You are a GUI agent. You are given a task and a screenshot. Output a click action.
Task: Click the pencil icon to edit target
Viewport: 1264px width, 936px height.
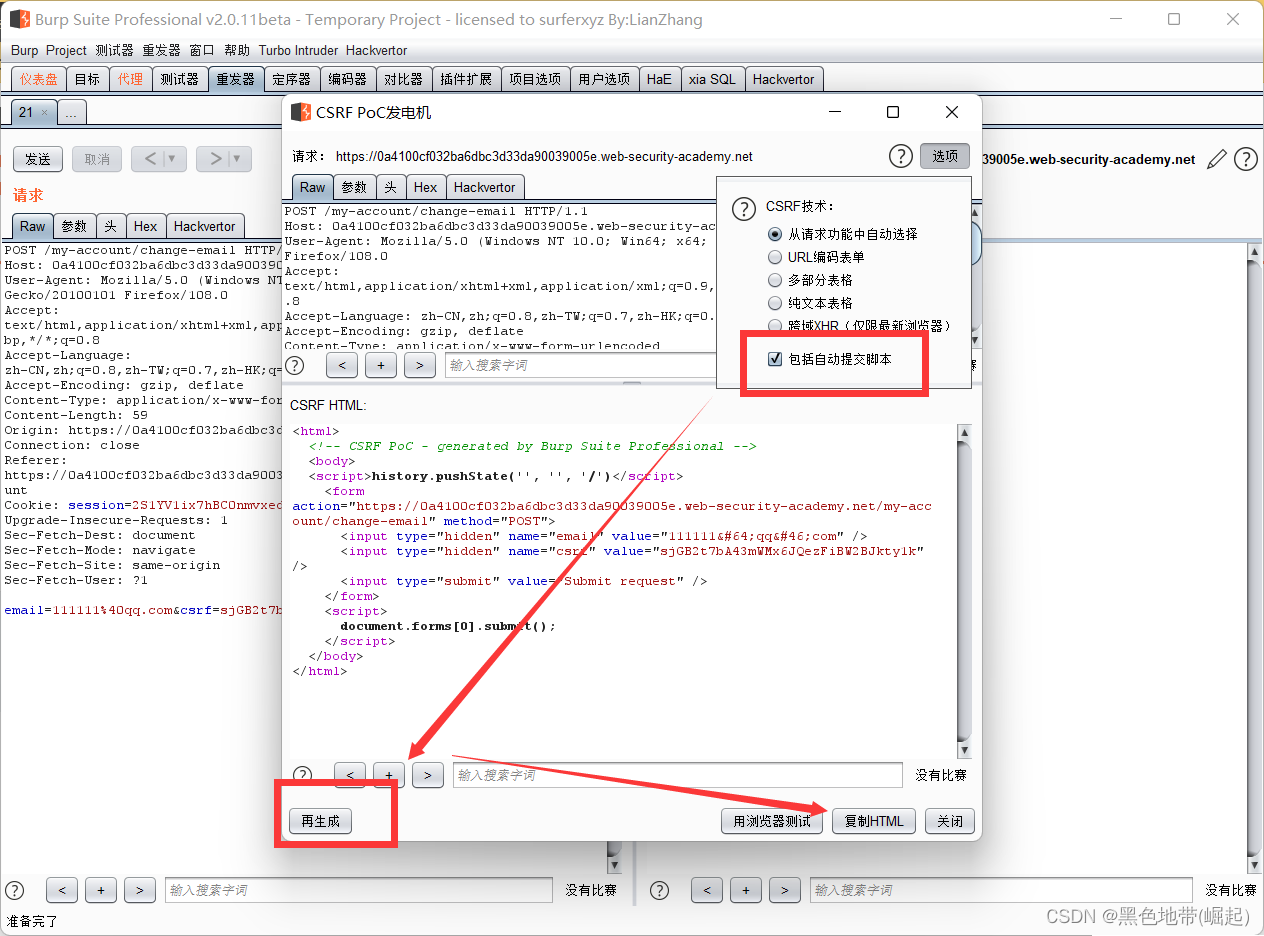coord(1217,159)
